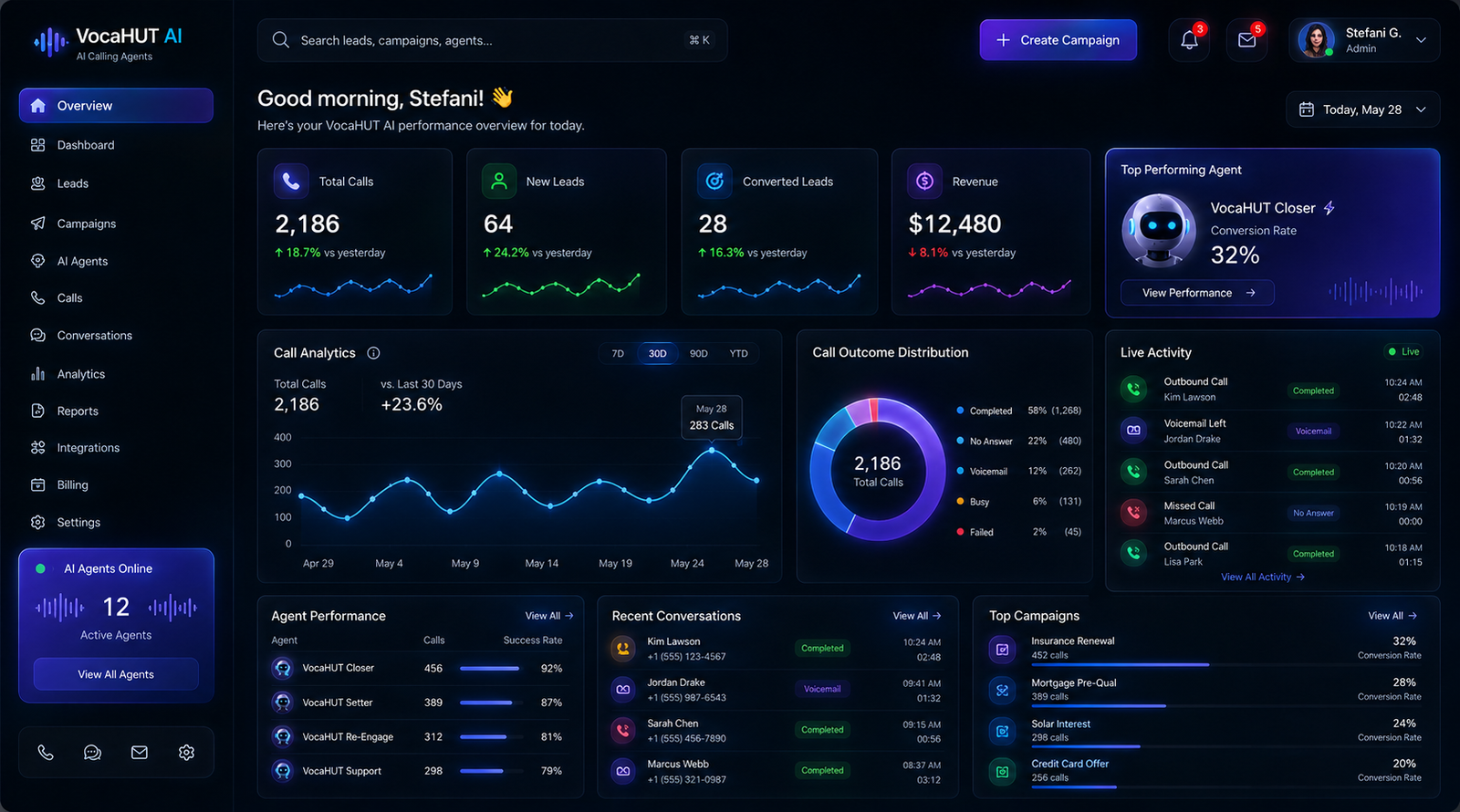Screen dimensions: 1460x812
Task: Expand the Stefani G. account menu chevron
Action: [x=1421, y=40]
